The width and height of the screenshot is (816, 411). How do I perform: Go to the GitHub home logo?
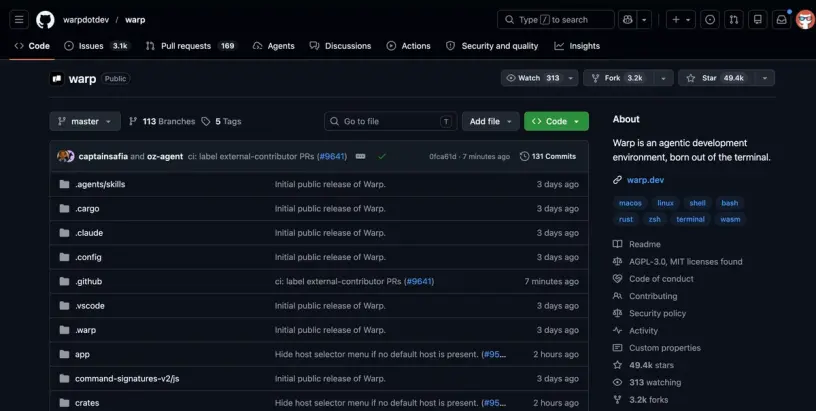click(45, 20)
